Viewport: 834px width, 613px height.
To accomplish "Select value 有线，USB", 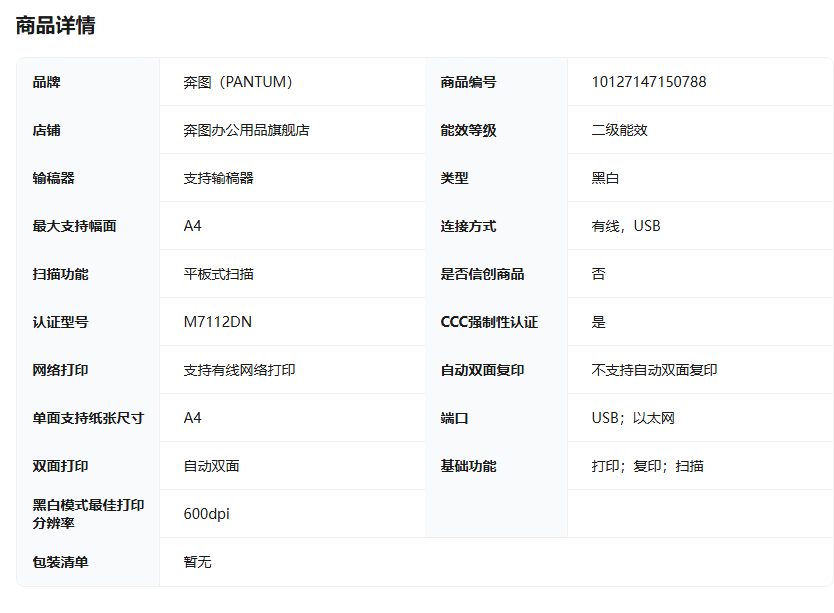I will tap(626, 226).
